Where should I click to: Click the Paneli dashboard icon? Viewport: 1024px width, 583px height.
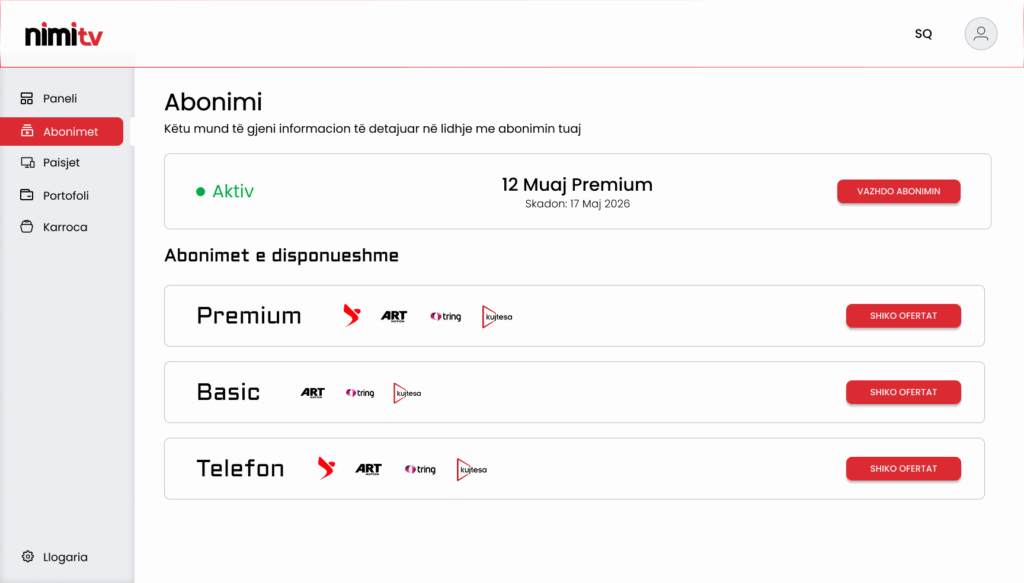tap(27, 99)
